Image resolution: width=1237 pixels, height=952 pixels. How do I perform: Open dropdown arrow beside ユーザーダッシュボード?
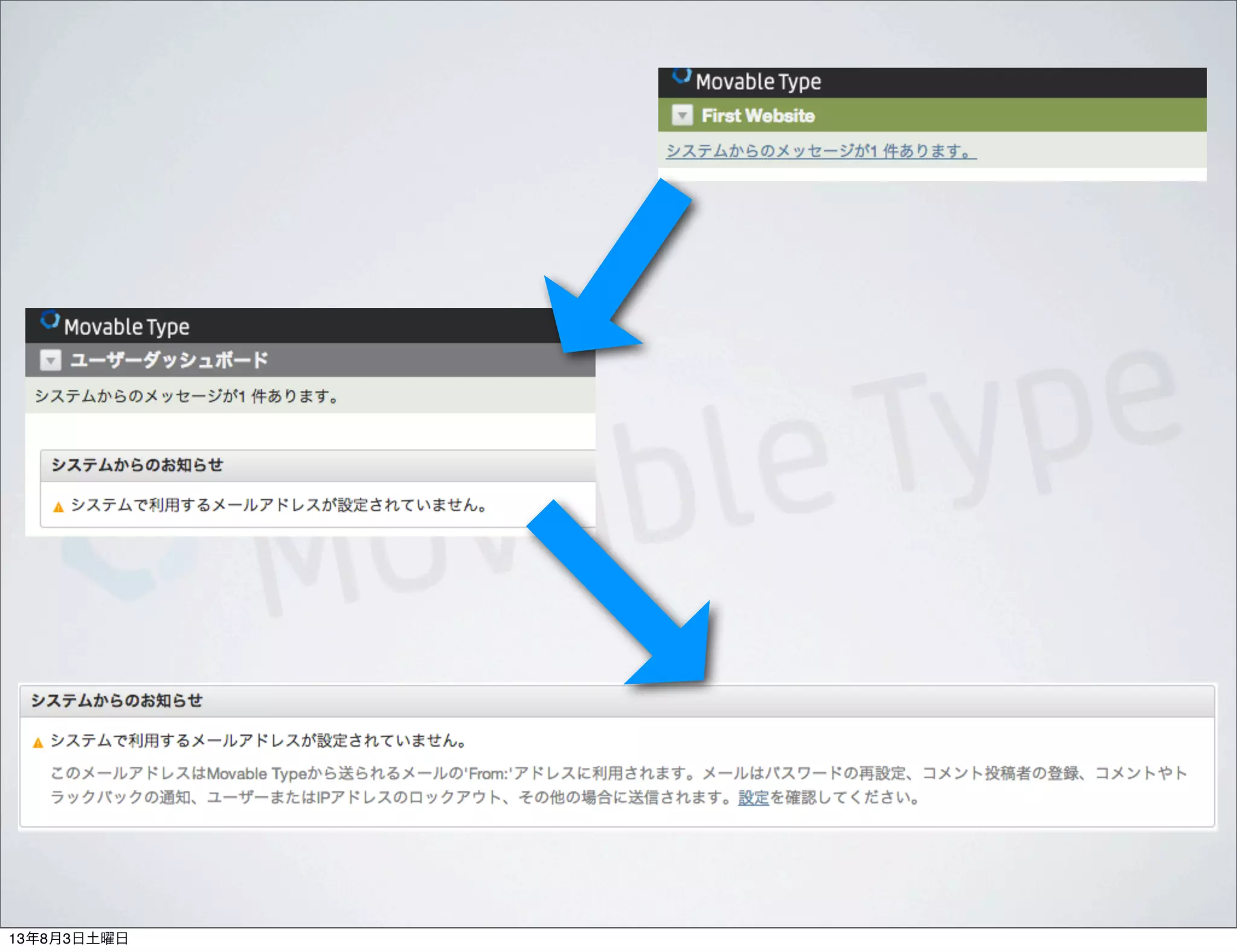point(50,360)
